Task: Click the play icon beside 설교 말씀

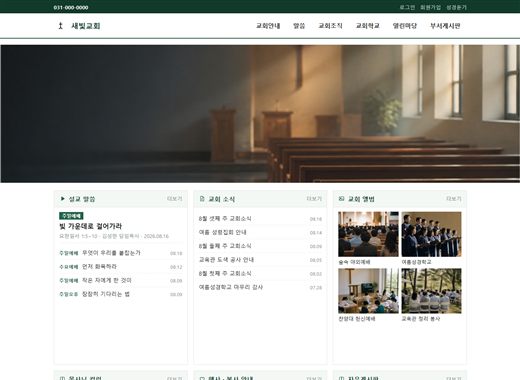Action: coord(63,199)
